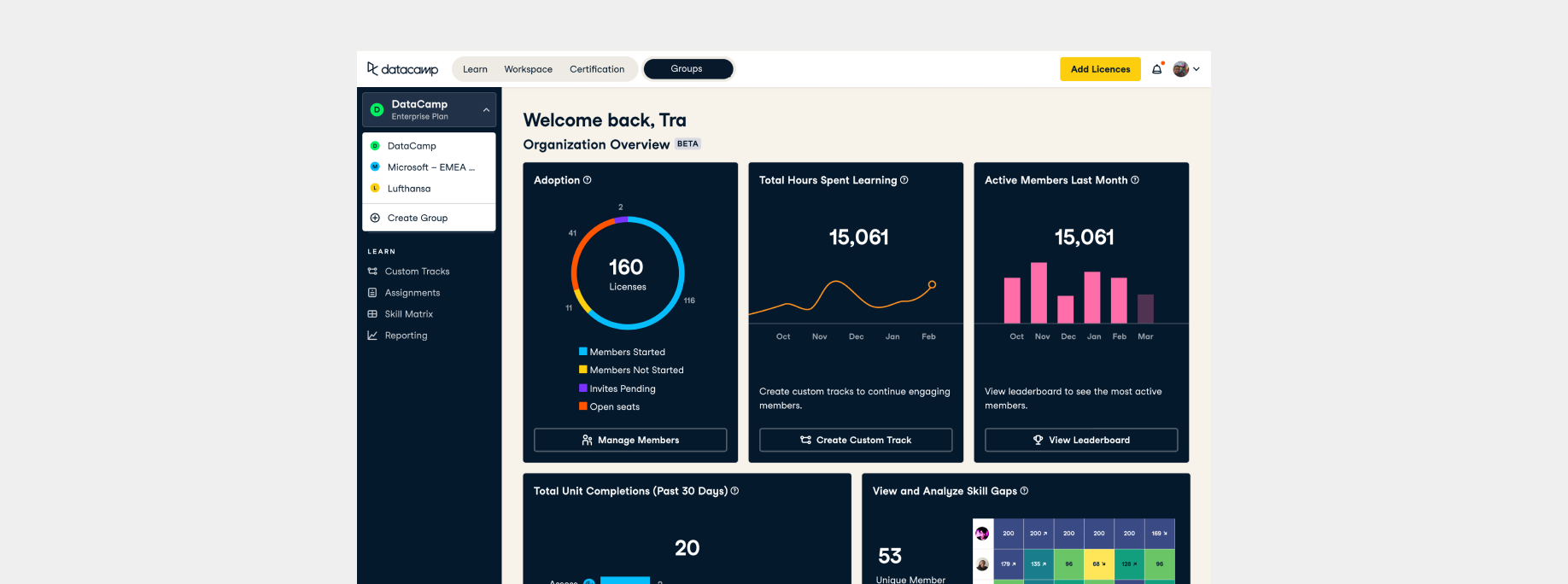1568x584 pixels.
Task: Click the Members Not Started yellow swatch
Action: [x=583, y=370]
